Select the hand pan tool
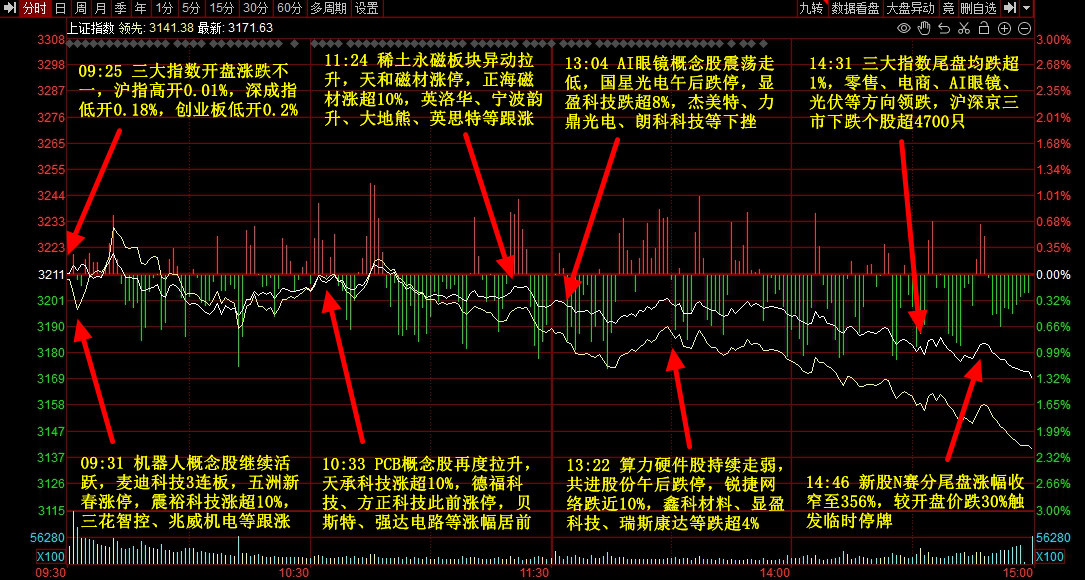The image size is (1085, 580). pos(925,28)
